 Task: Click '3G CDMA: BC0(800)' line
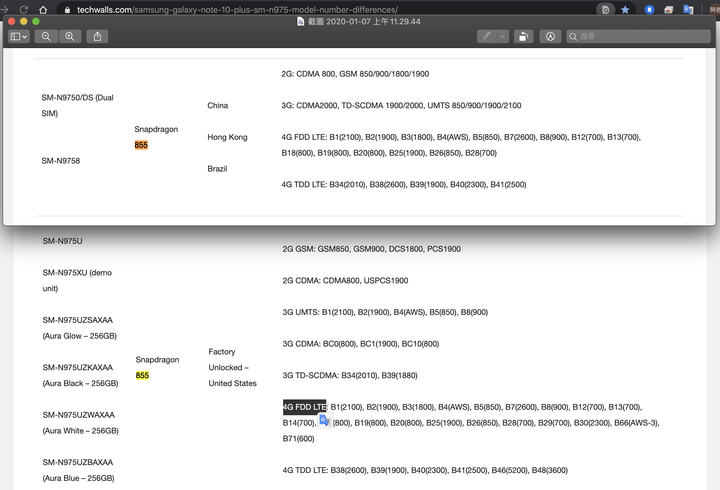point(361,344)
